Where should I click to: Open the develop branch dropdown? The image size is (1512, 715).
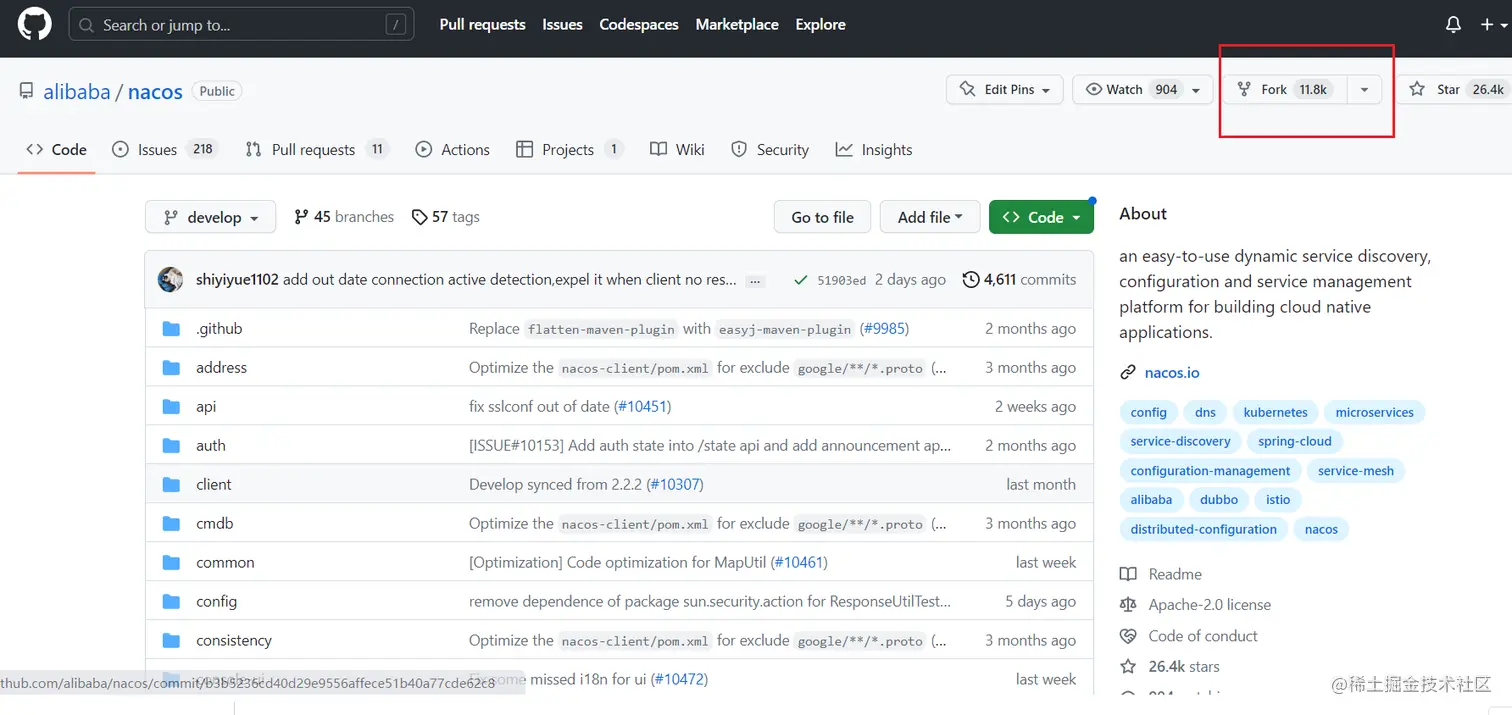click(210, 217)
